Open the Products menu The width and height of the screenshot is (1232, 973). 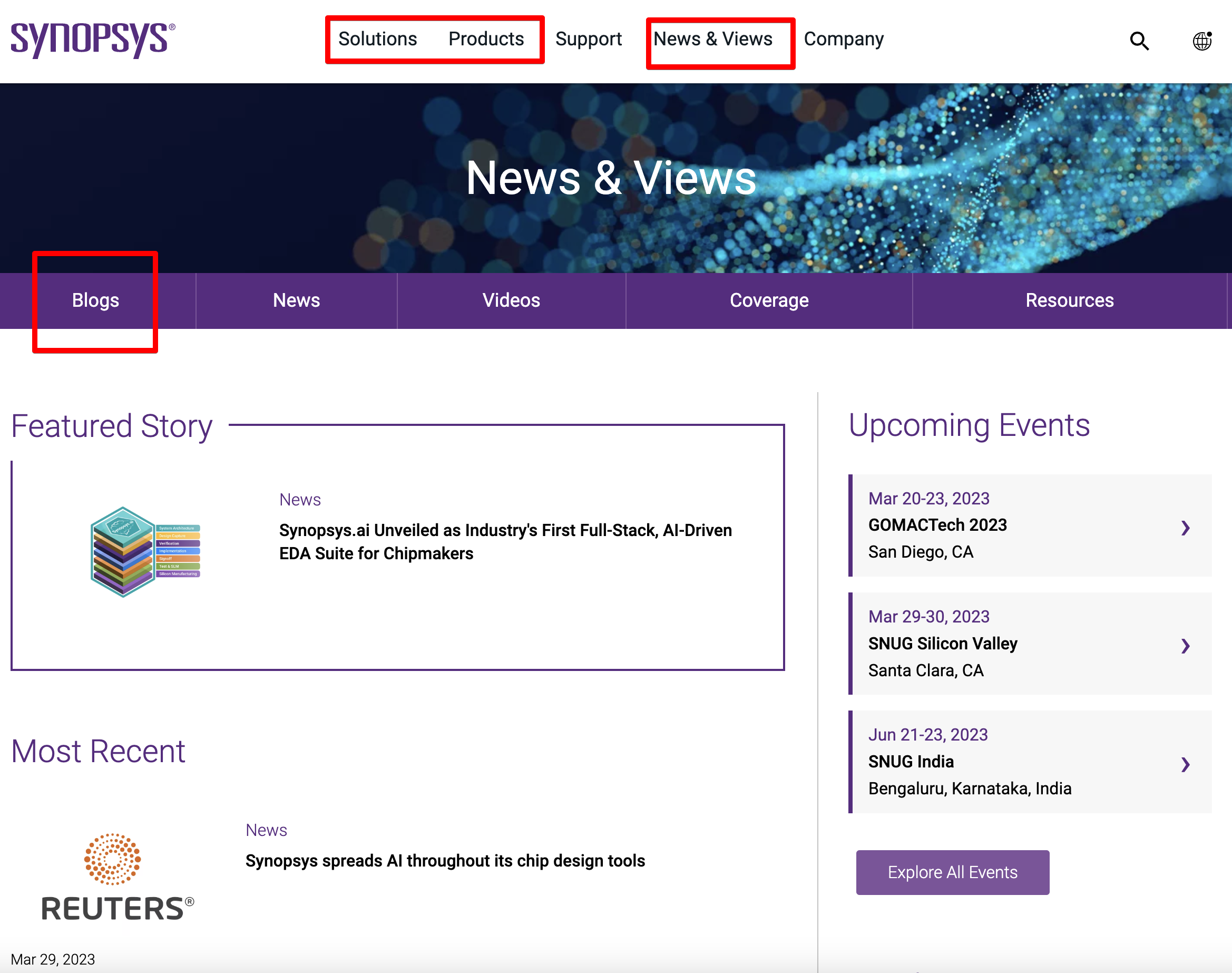point(486,38)
